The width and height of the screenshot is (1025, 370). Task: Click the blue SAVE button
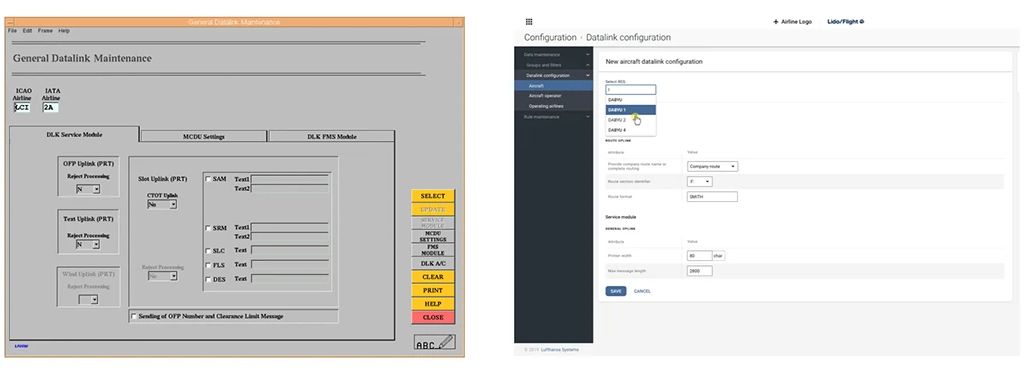(616, 291)
